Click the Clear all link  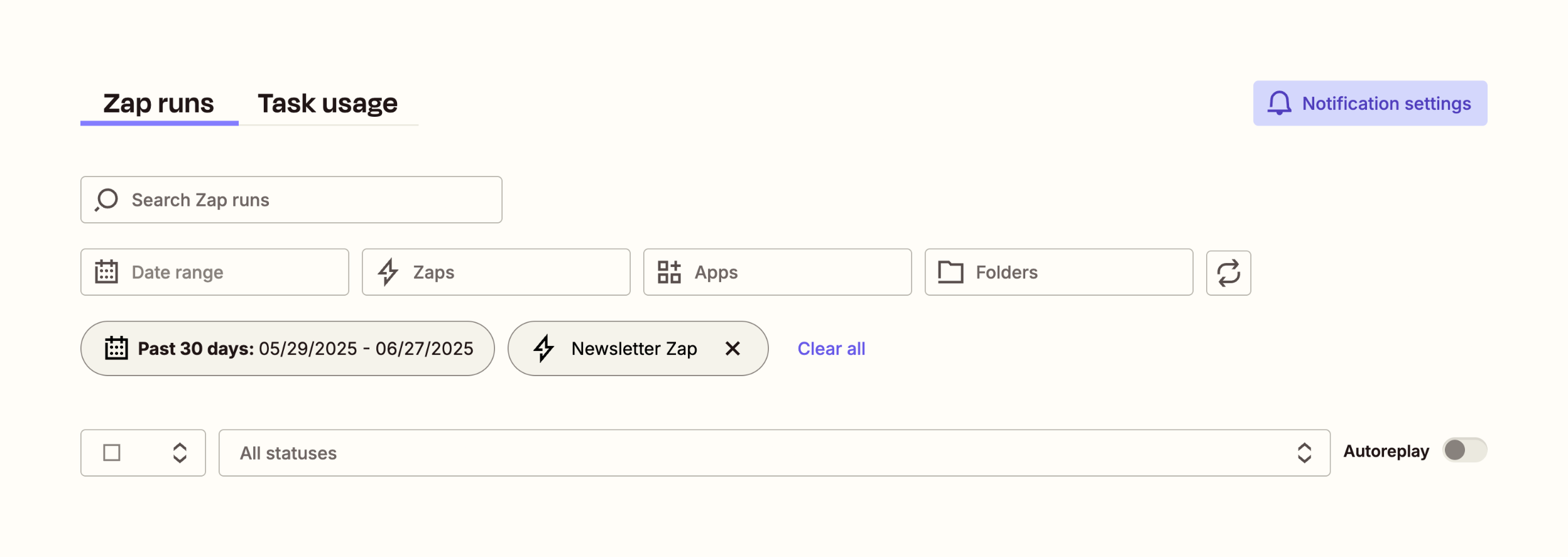pos(831,349)
